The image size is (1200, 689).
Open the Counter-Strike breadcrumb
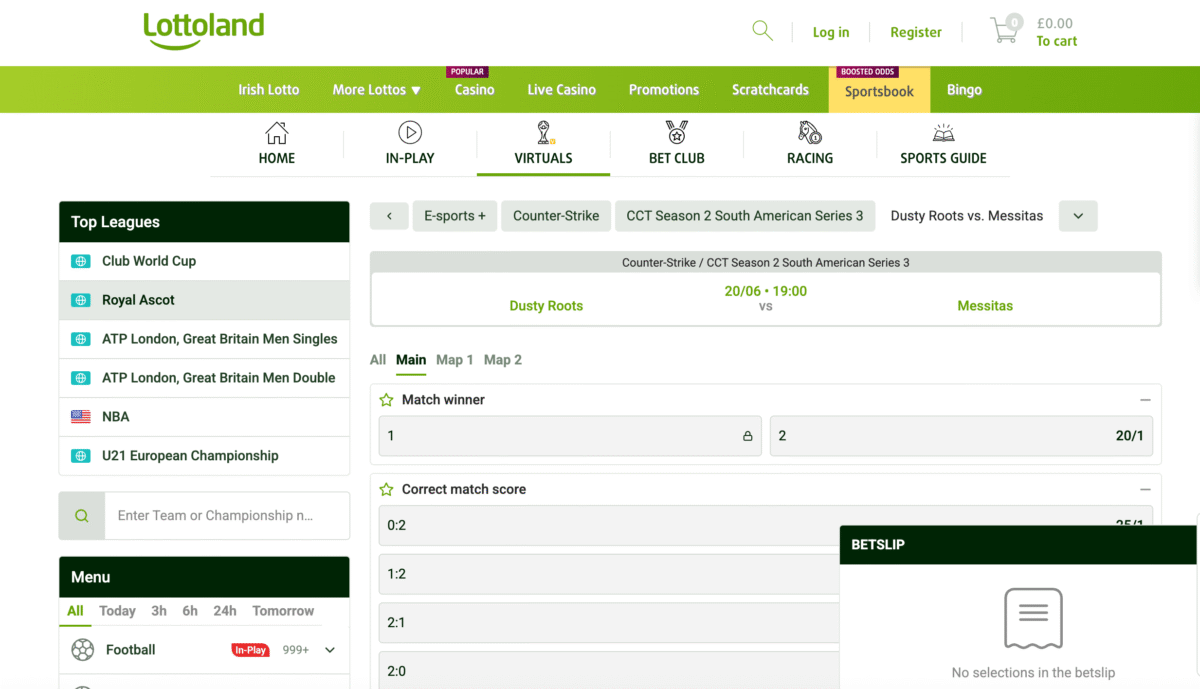[x=556, y=216]
